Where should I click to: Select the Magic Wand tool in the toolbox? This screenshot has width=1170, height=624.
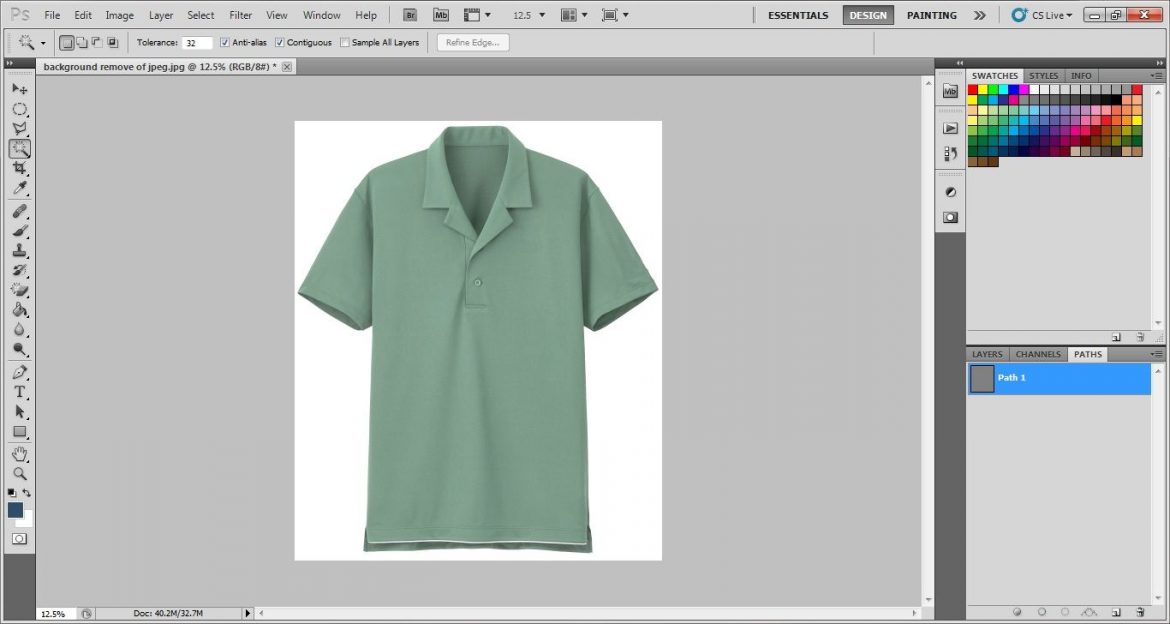tap(19, 149)
